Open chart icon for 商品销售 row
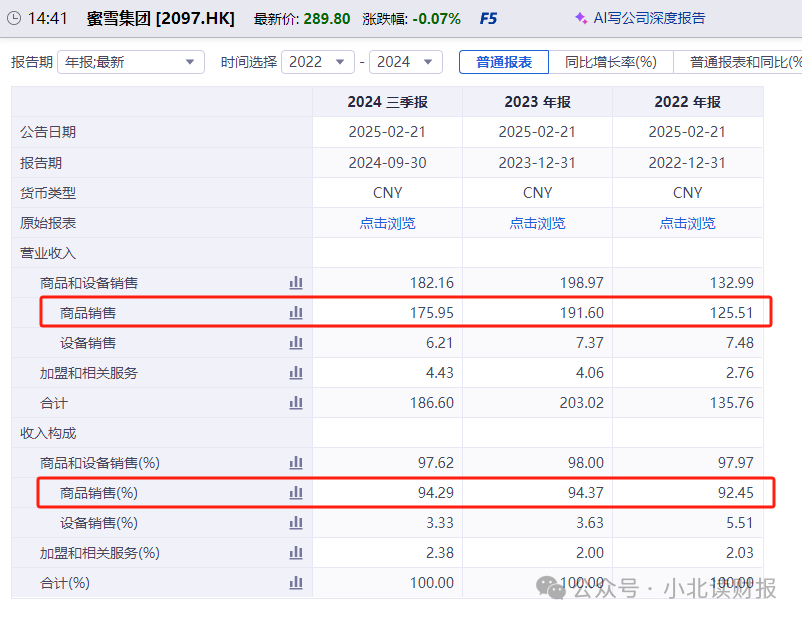The width and height of the screenshot is (802, 620). pos(296,313)
